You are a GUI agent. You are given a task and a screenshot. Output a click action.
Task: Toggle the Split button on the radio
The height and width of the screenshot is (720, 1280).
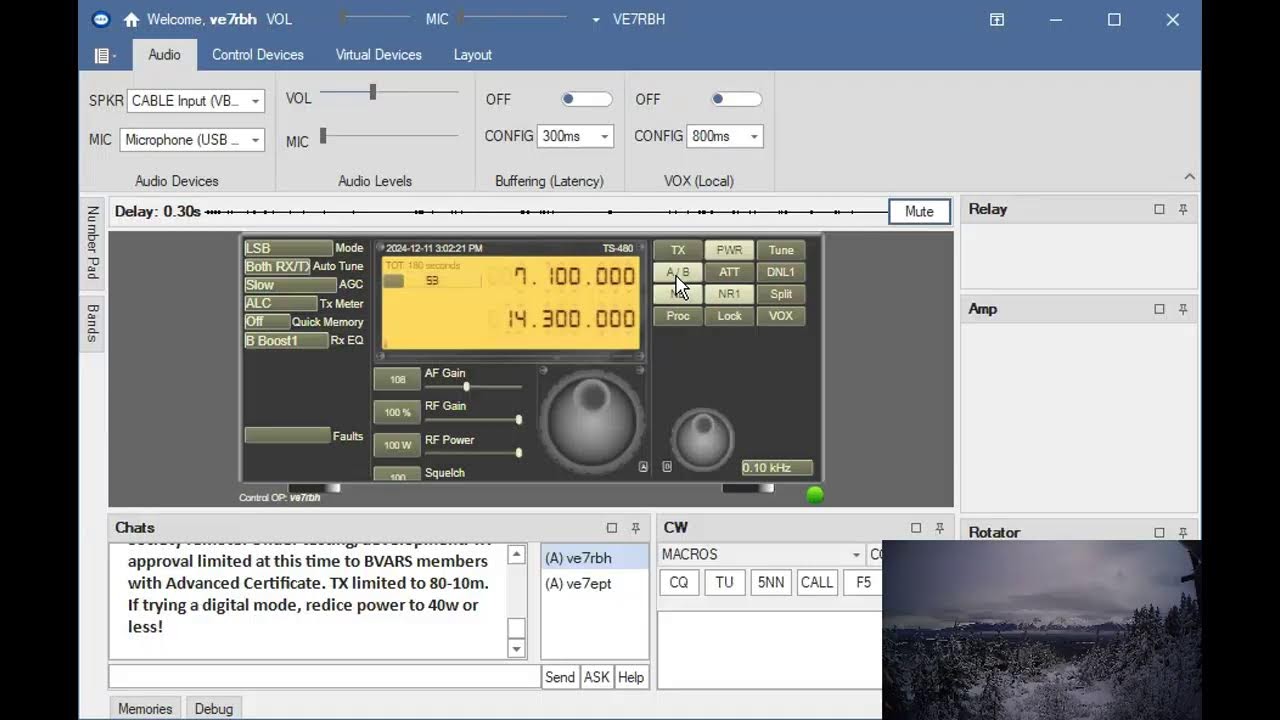(x=781, y=294)
